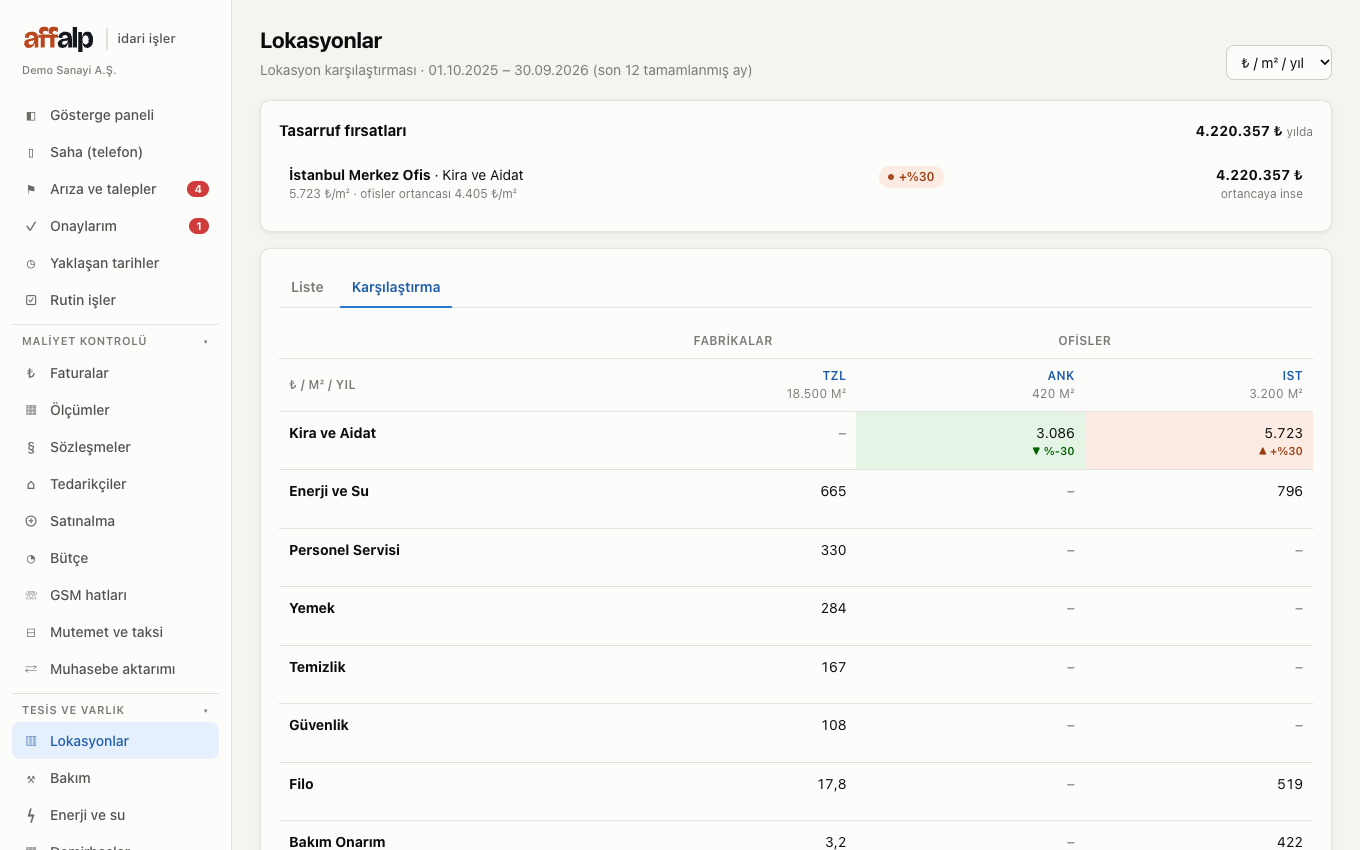Screen dimensions: 1360x850
Task: Open the ₺ / m² / yıl unit dropdown
Action: tap(1279, 62)
